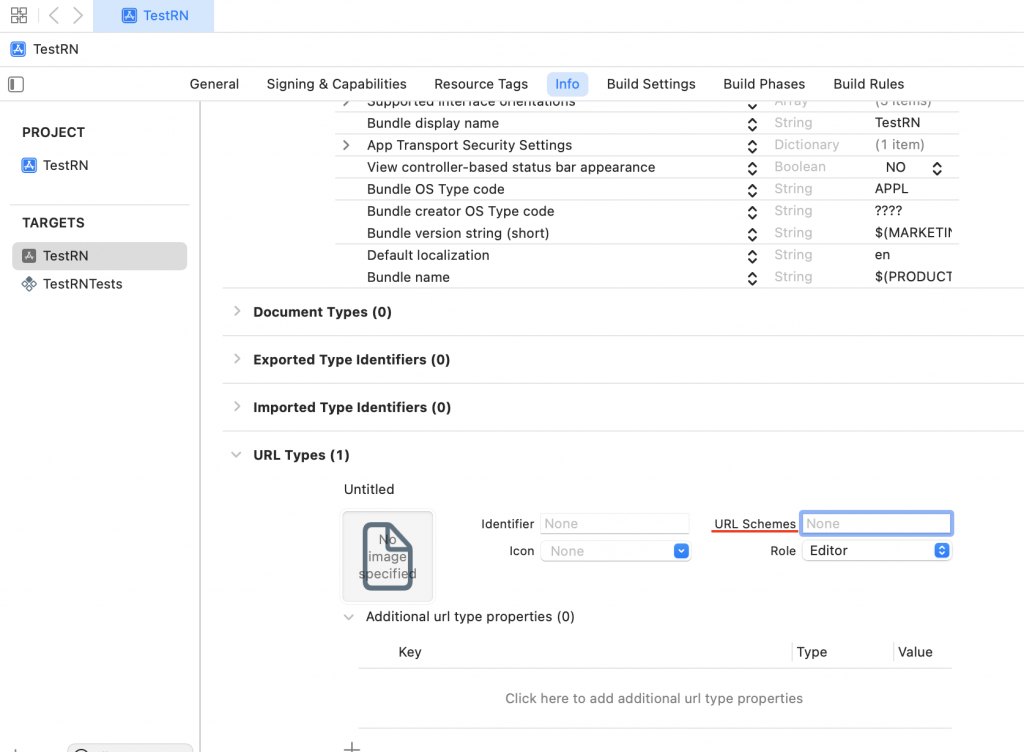Image resolution: width=1024 pixels, height=752 pixels.
Task: Open the Boolean NO value stepper
Action: click(x=937, y=168)
